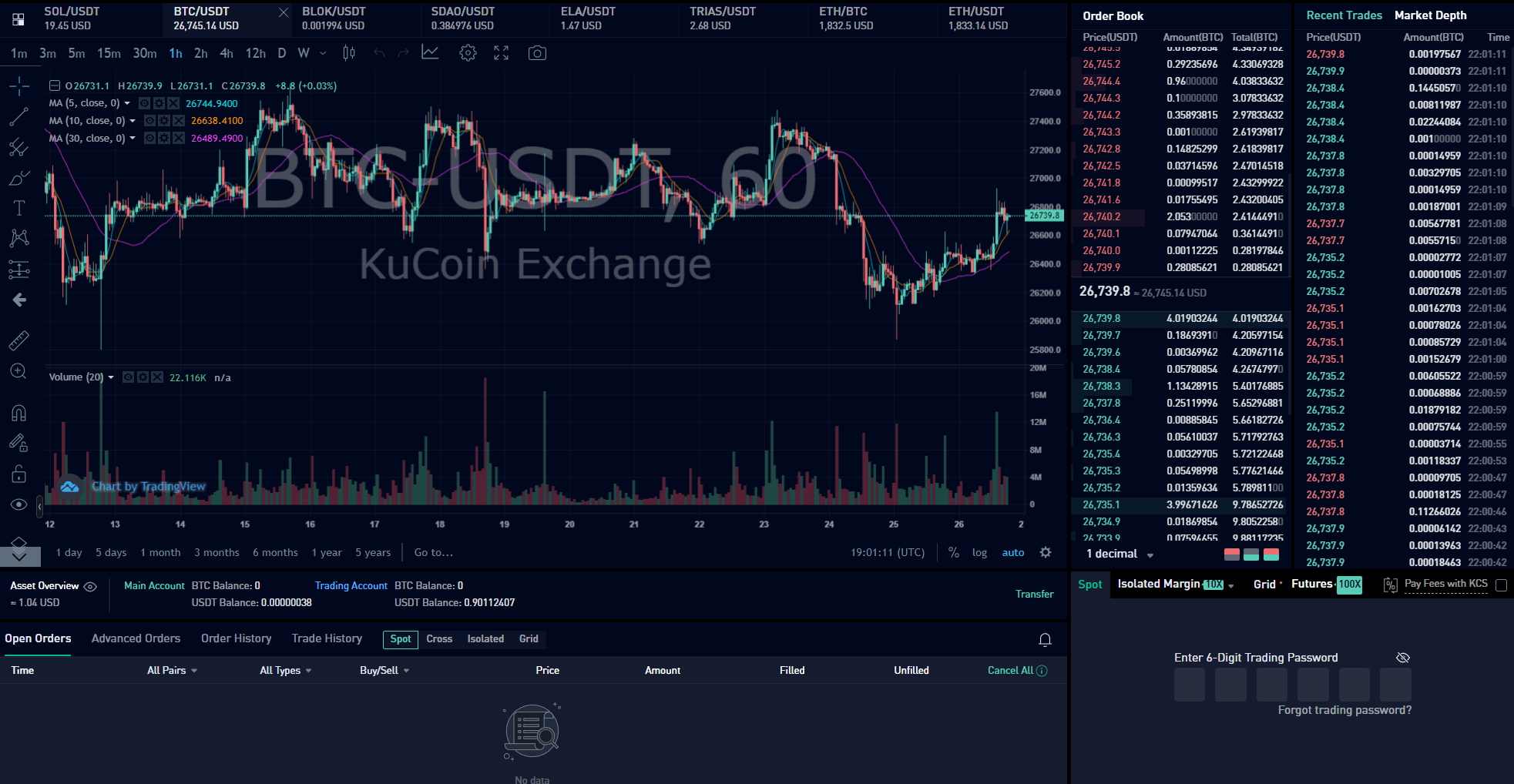The width and height of the screenshot is (1514, 784).
Task: Open the notifications bell icon
Action: point(1045,640)
